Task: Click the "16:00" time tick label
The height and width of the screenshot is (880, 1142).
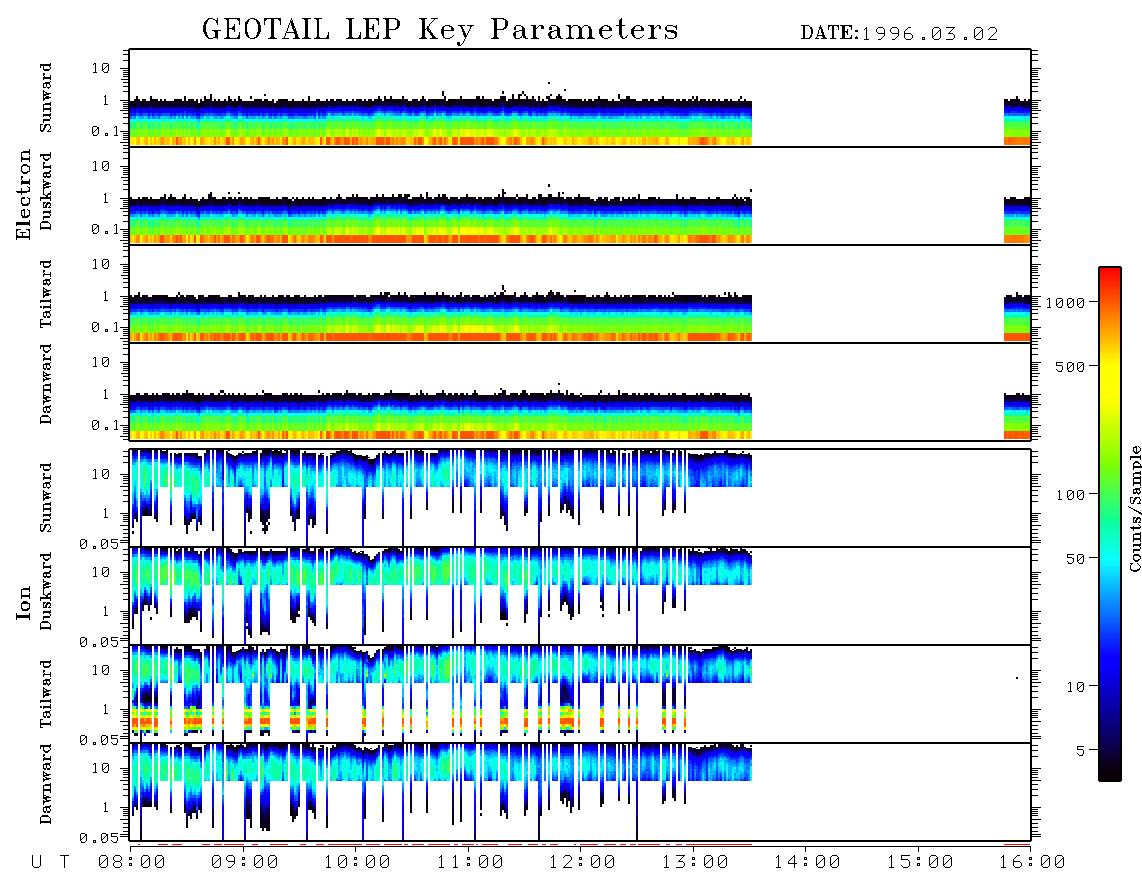Action: 1032,862
